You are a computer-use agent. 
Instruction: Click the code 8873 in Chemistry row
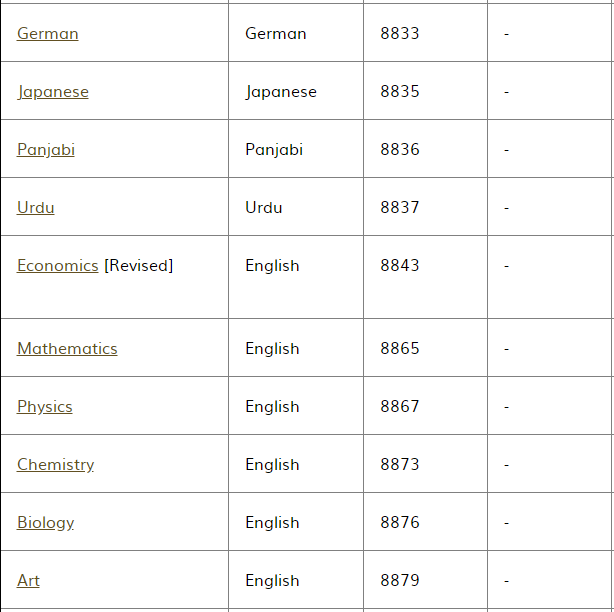(x=400, y=464)
